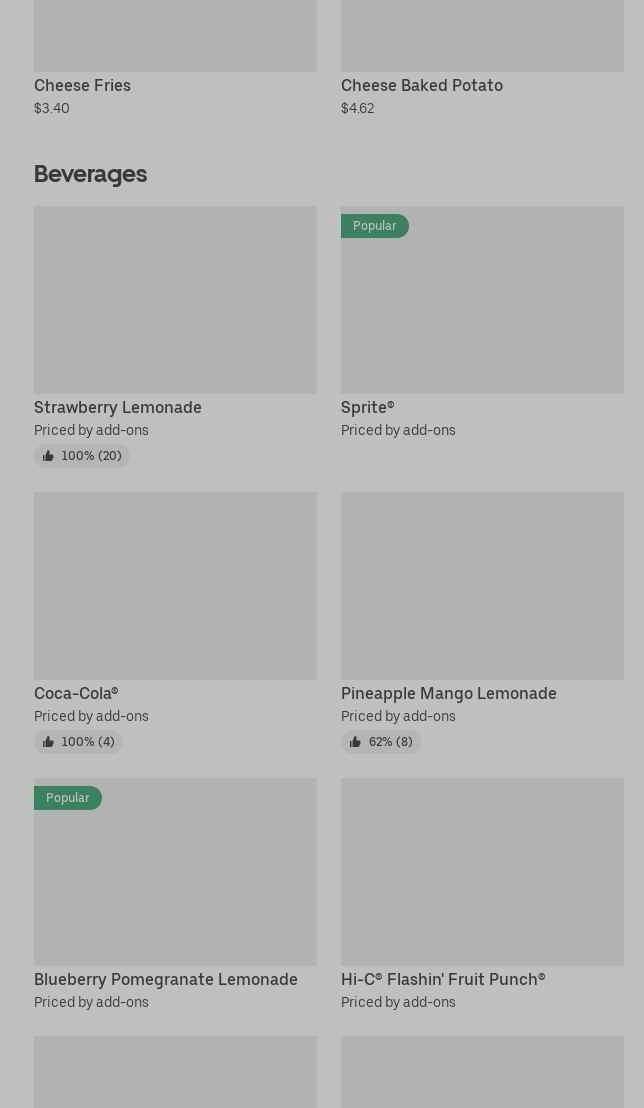This screenshot has width=644, height=1108.
Task: Click thumbs-up icon under Coca-Cola
Action: (x=48, y=742)
